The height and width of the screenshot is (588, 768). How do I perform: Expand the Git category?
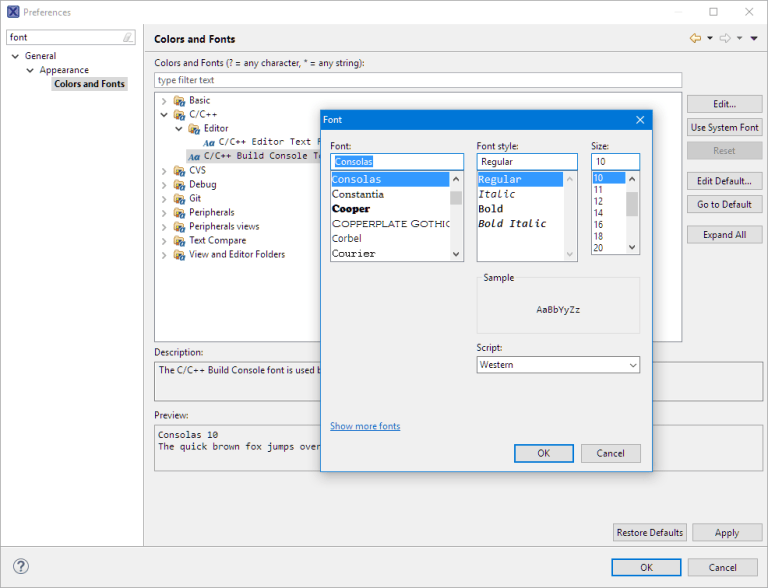pos(164,199)
